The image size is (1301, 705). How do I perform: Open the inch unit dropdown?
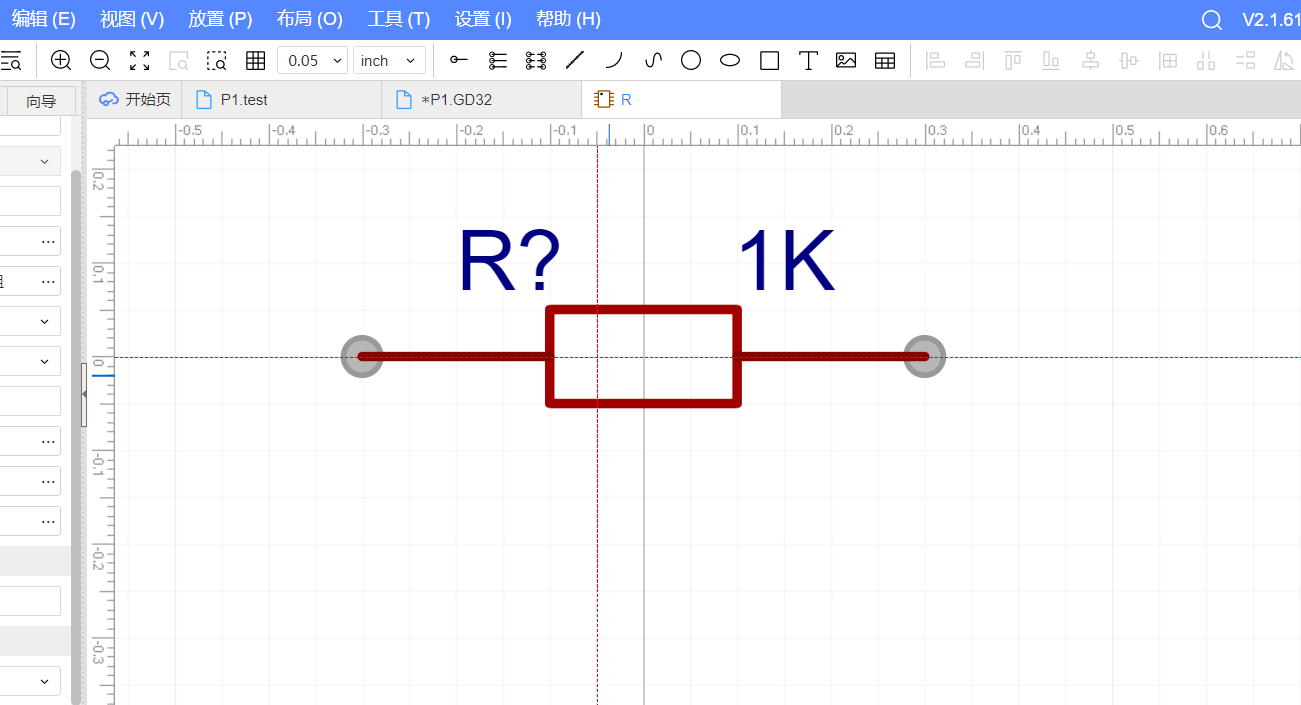click(389, 60)
